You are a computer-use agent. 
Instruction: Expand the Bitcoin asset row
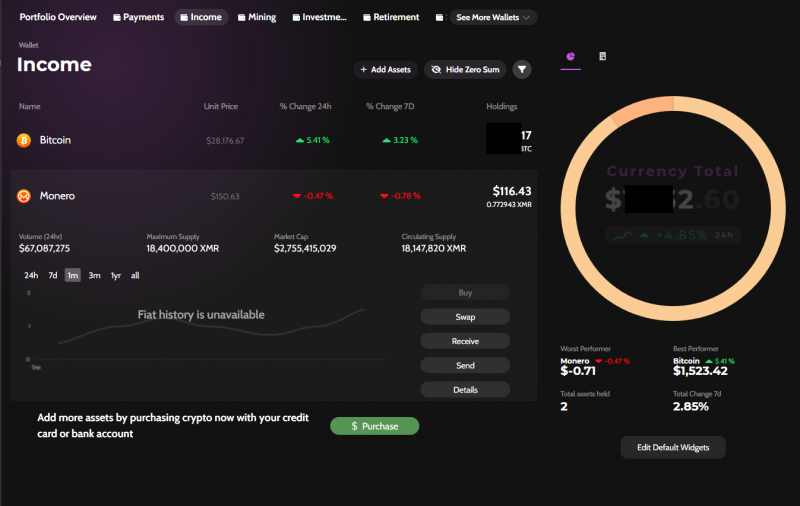[x=270, y=141]
